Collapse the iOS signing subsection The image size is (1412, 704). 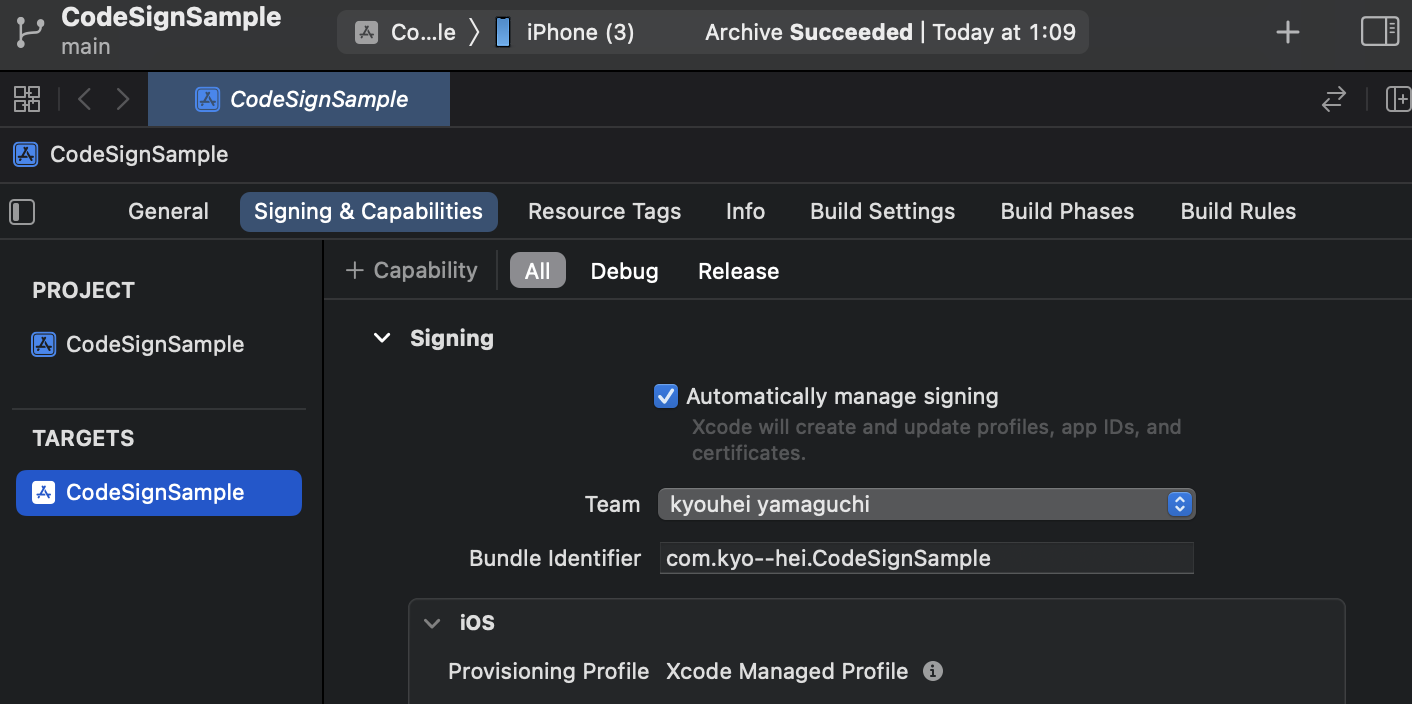(432, 623)
